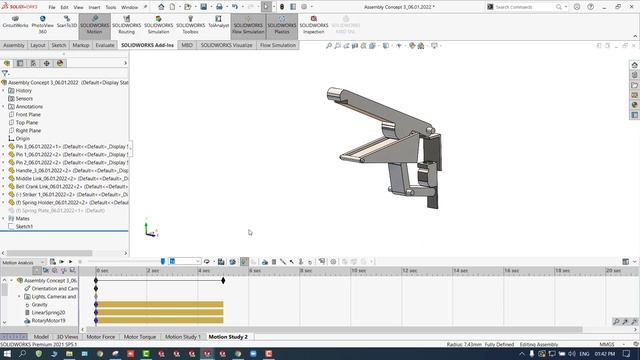This screenshot has width=640, height=360.
Task: Open the Tools menu
Action: [111, 7]
